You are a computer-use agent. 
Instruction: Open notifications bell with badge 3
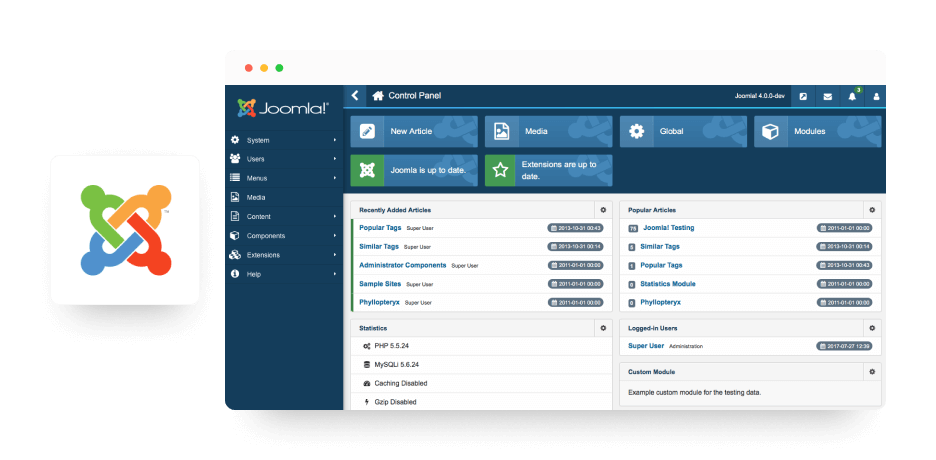tap(852, 96)
